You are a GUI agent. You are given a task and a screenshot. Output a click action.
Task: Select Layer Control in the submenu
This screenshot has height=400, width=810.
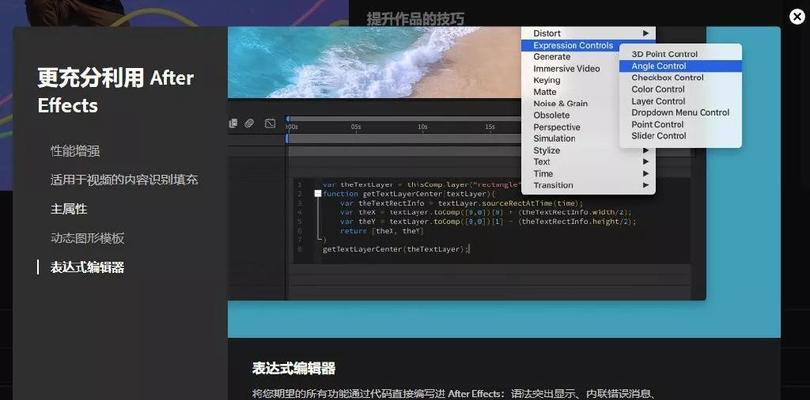point(658,101)
